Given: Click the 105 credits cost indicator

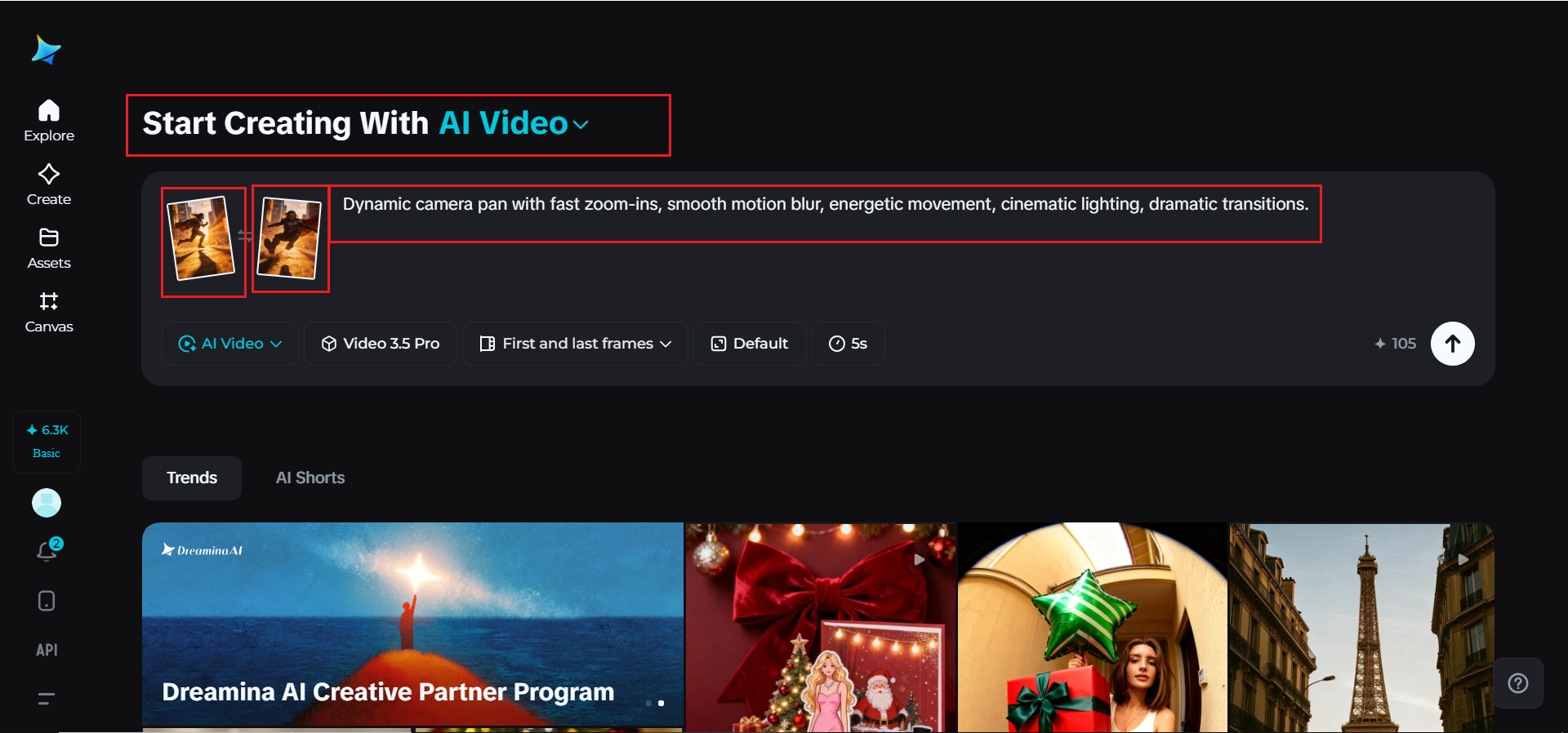Looking at the screenshot, I should [x=1395, y=344].
